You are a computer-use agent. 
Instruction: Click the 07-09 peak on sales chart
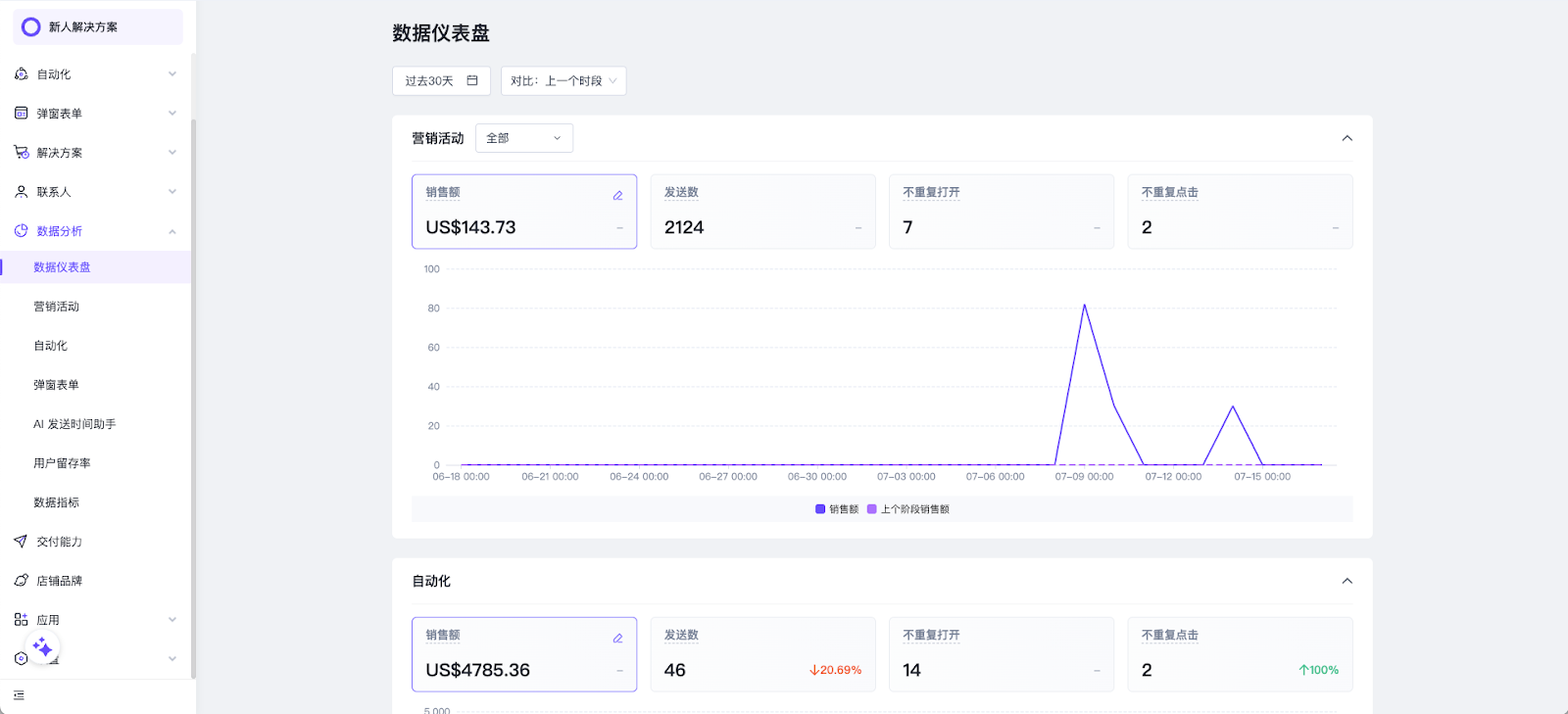click(1084, 306)
